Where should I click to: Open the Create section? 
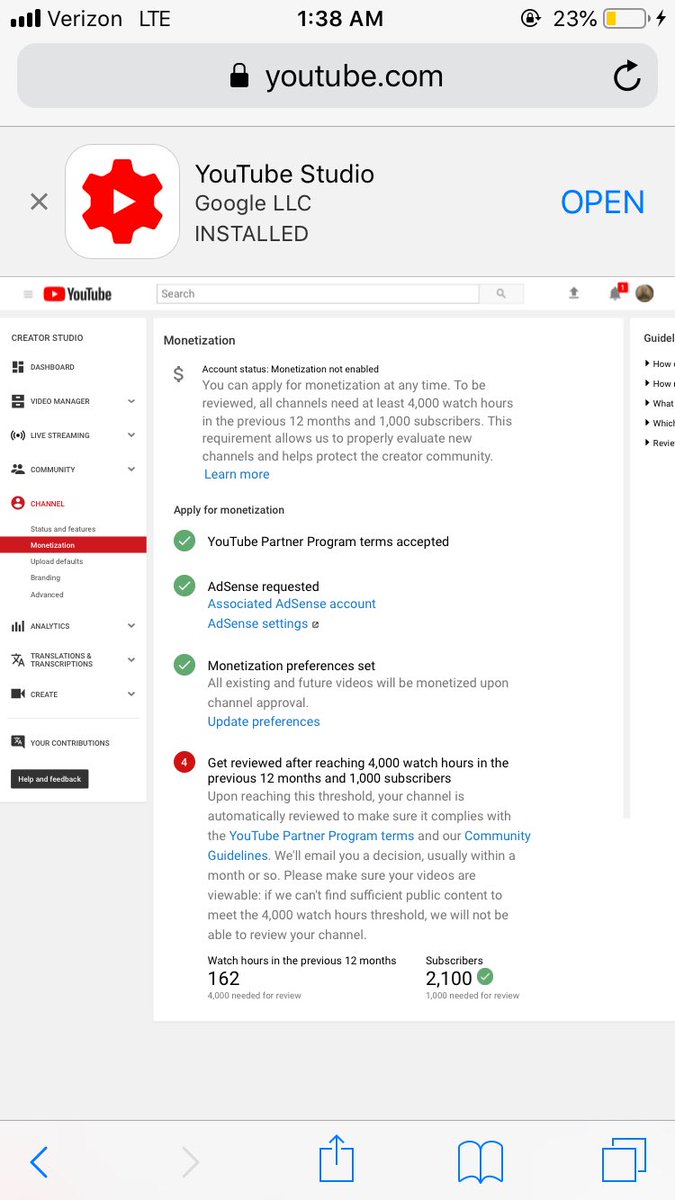(x=44, y=694)
